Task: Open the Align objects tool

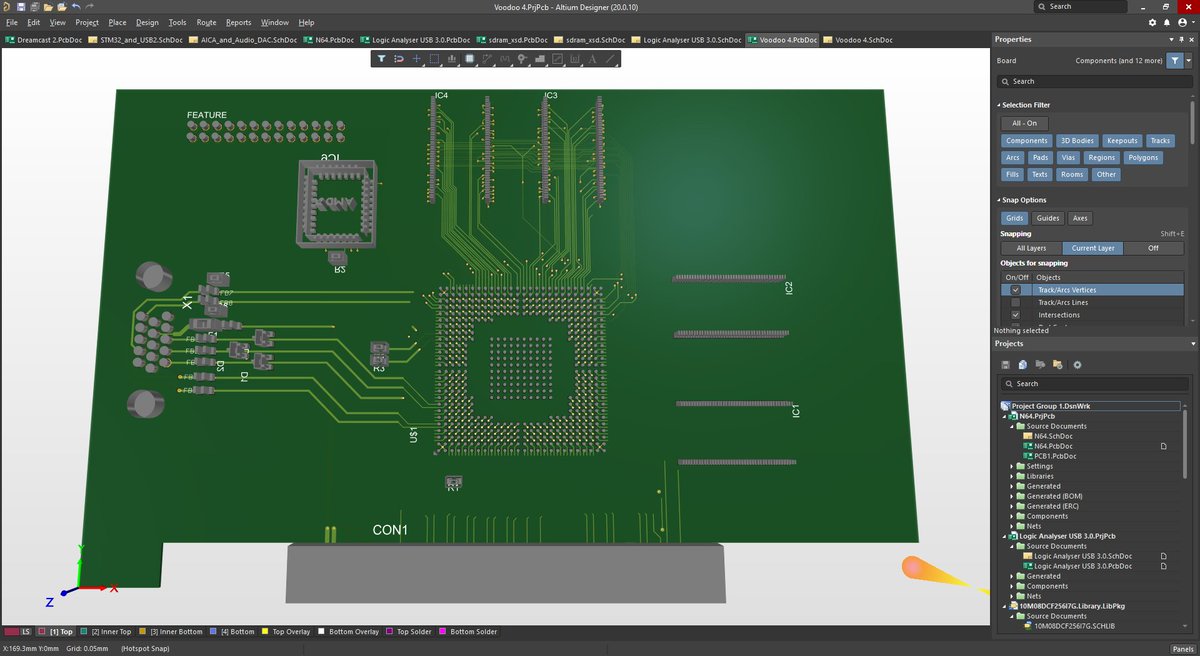Action: tap(452, 59)
